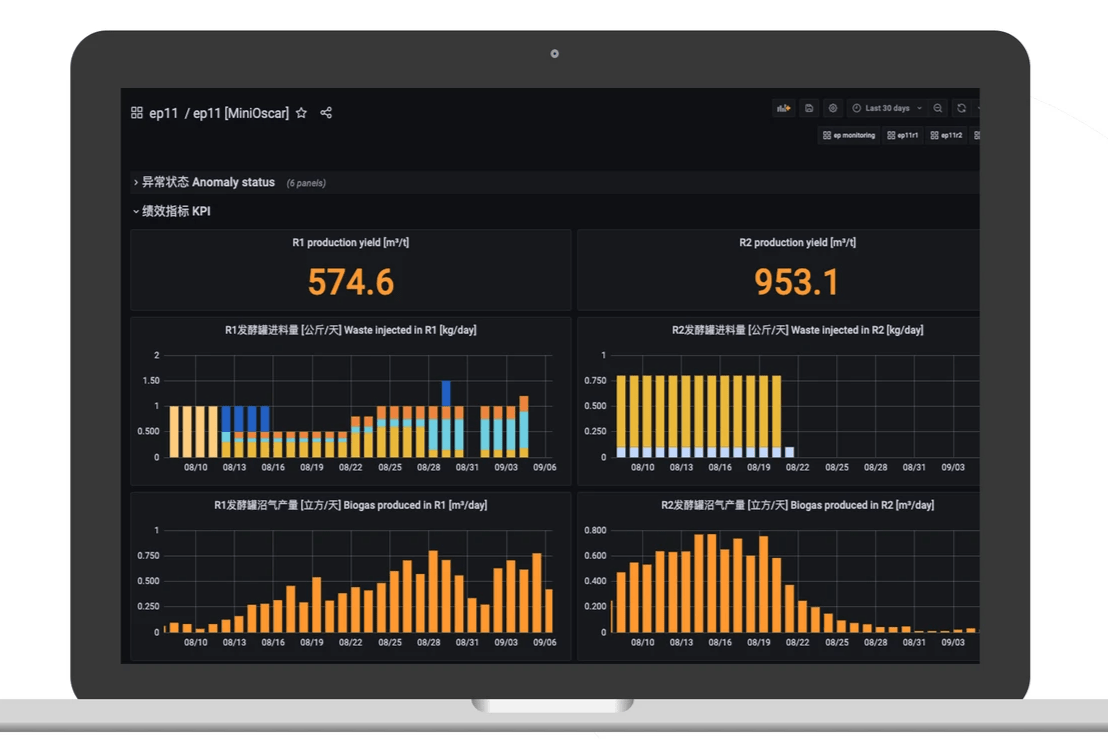Collapse the KPI row
This screenshot has height=739, width=1108.
coord(172,211)
